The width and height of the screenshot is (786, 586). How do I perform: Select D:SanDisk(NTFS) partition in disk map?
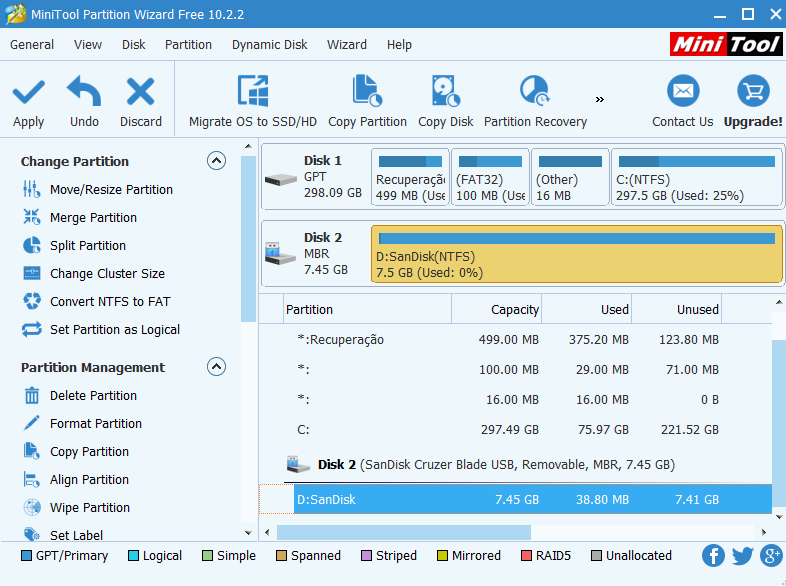576,254
